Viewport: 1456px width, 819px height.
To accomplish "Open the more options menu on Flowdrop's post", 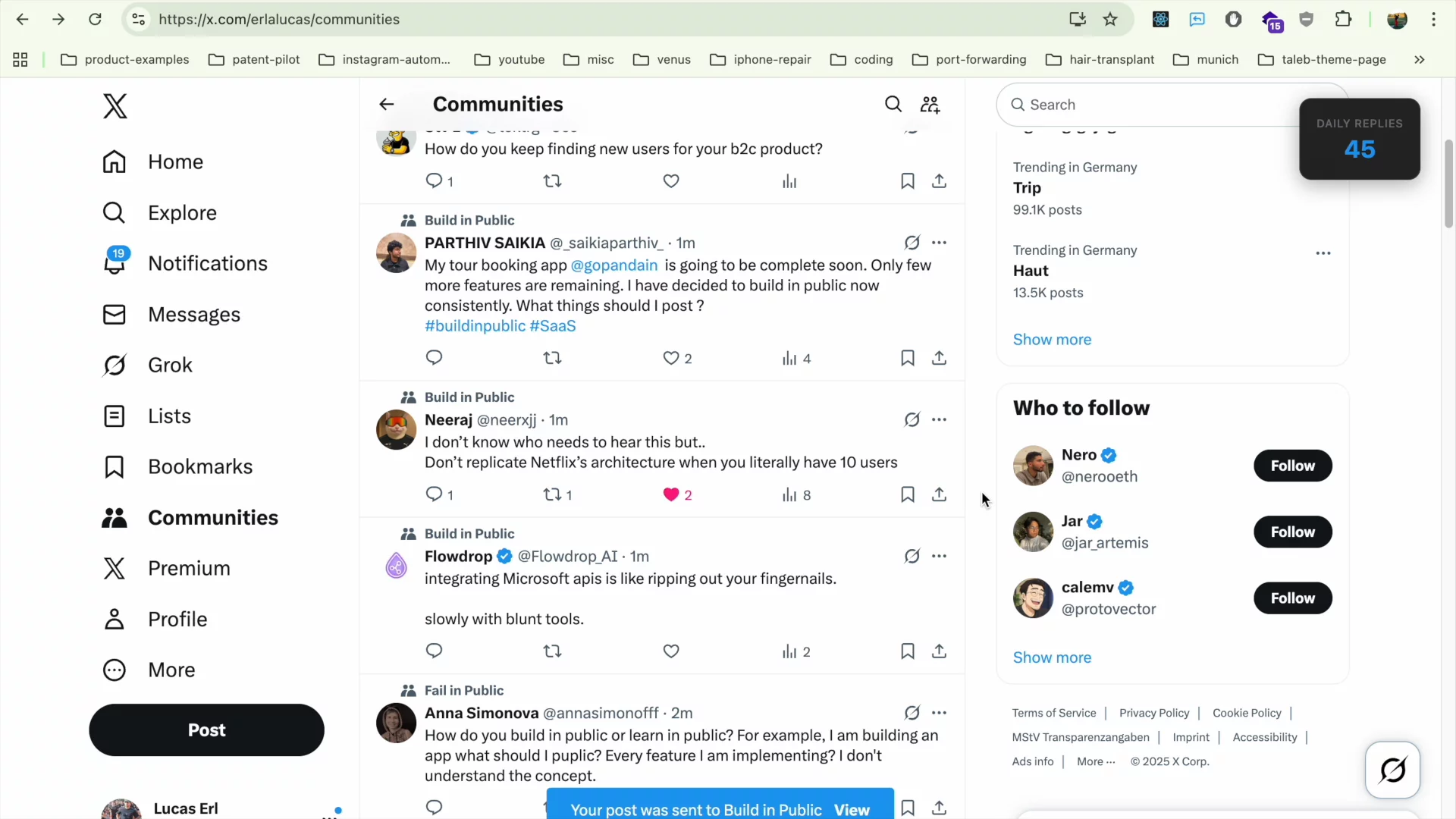I will [x=939, y=556].
